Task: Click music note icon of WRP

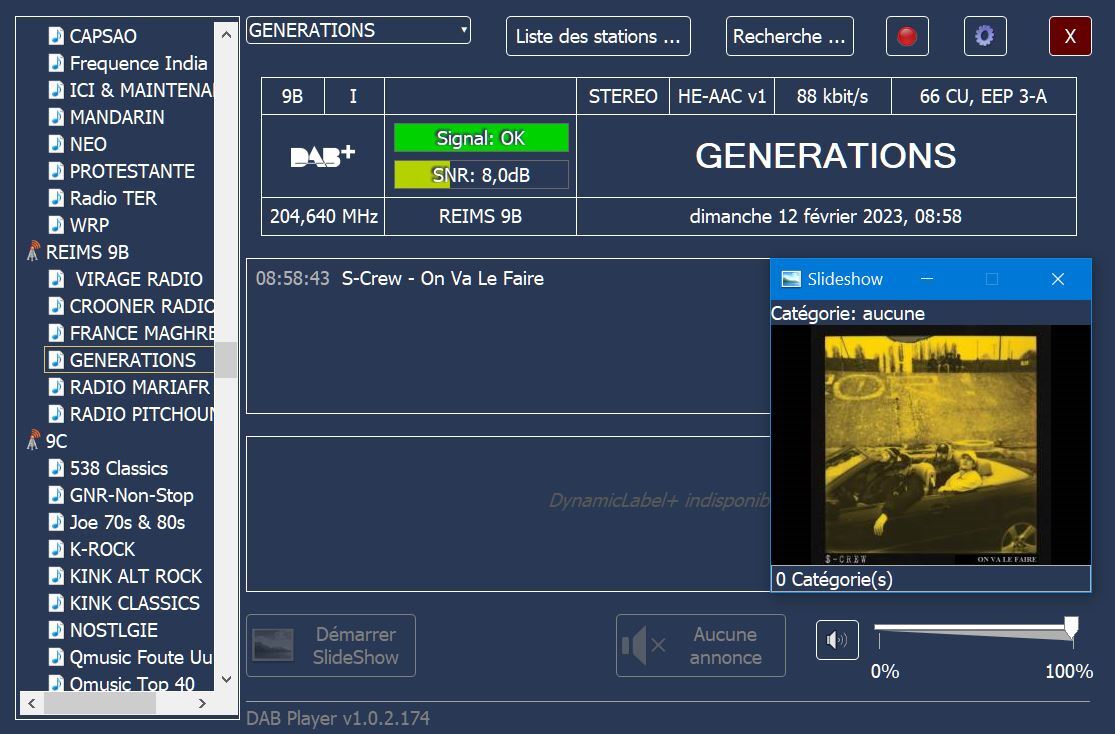Action: [x=56, y=225]
